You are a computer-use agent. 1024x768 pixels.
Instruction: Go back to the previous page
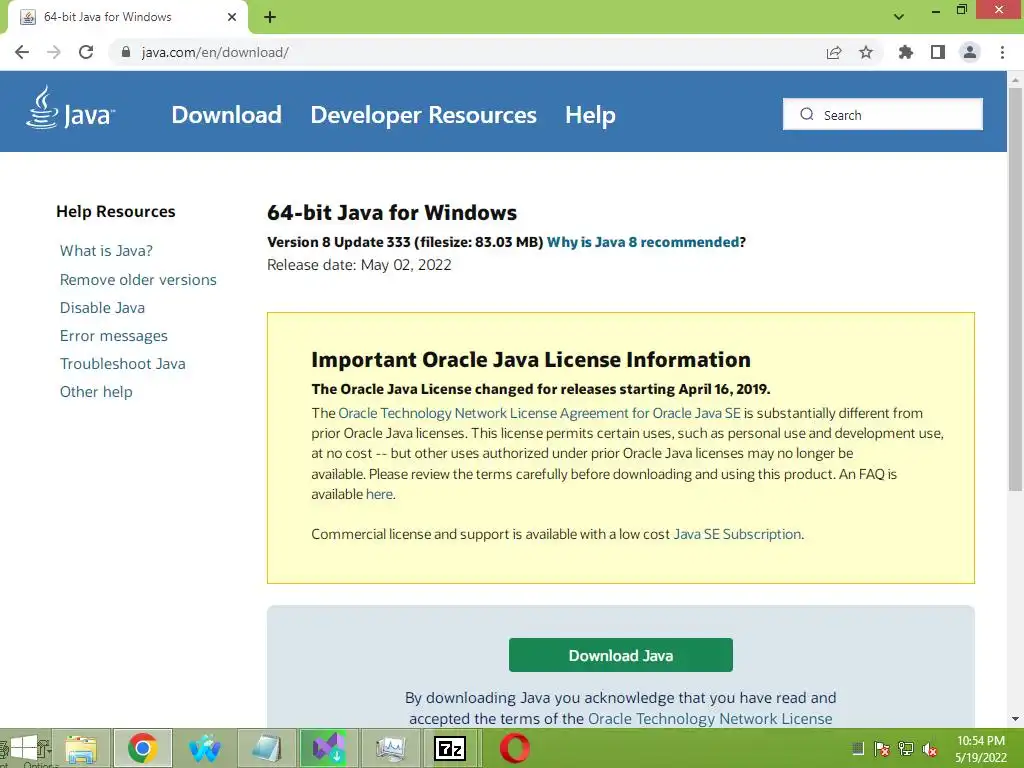[22, 52]
